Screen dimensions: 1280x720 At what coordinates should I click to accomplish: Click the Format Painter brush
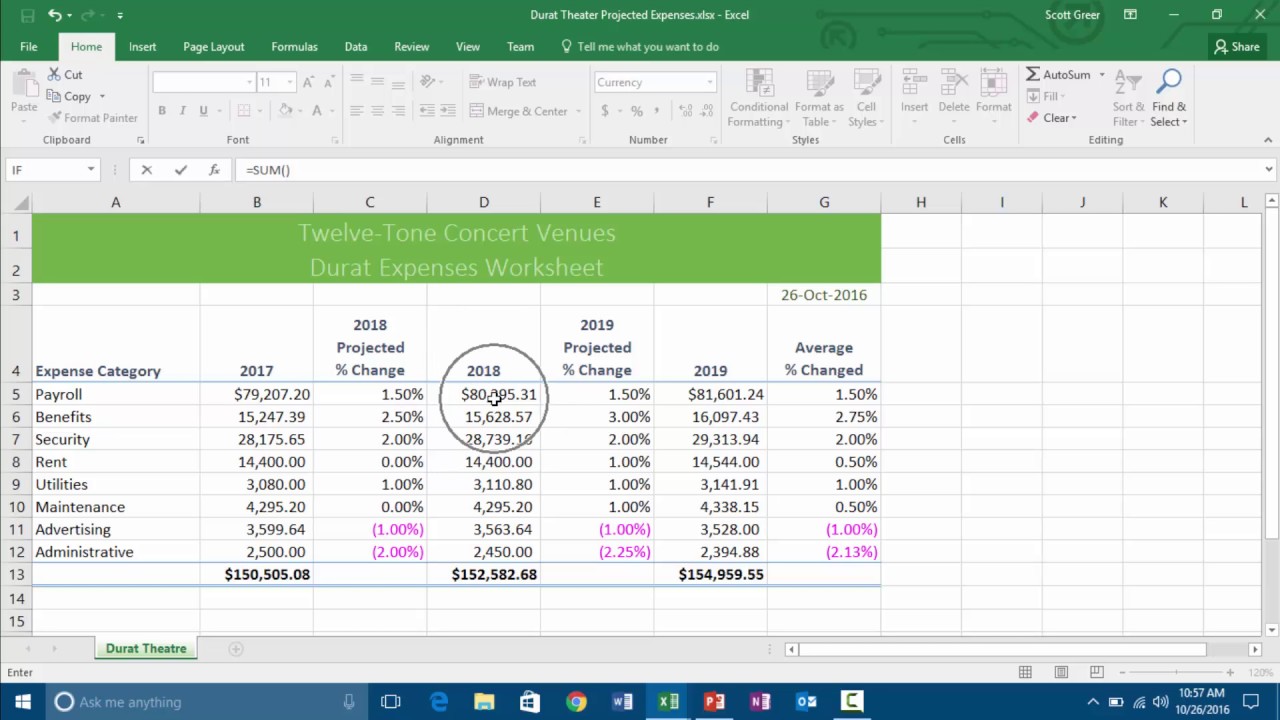pyautogui.click(x=52, y=118)
